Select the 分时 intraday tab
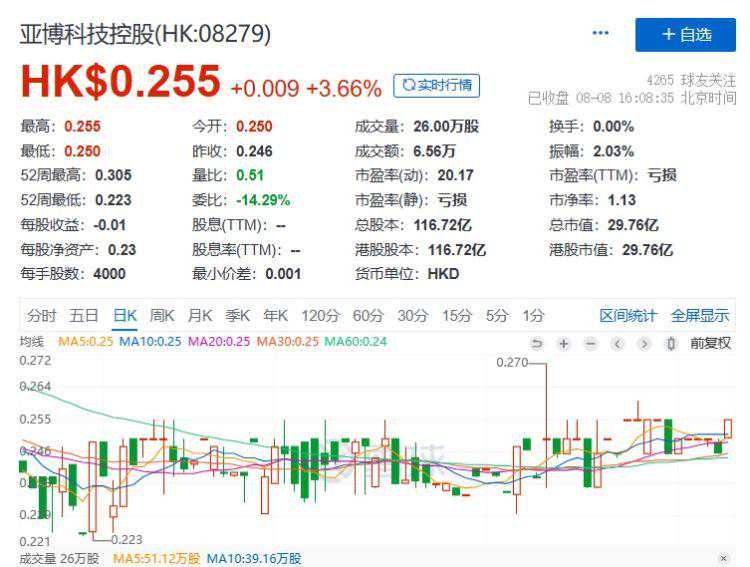The image size is (750, 567). 42,316
